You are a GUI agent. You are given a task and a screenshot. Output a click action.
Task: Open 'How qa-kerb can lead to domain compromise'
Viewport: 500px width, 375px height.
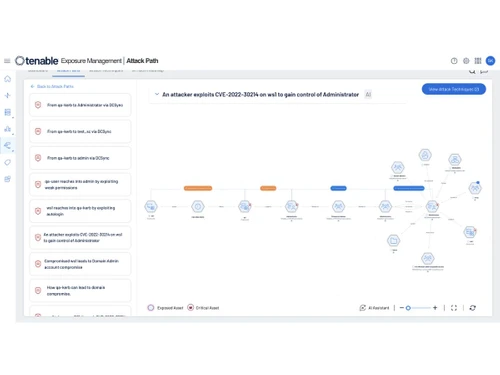coord(80,290)
